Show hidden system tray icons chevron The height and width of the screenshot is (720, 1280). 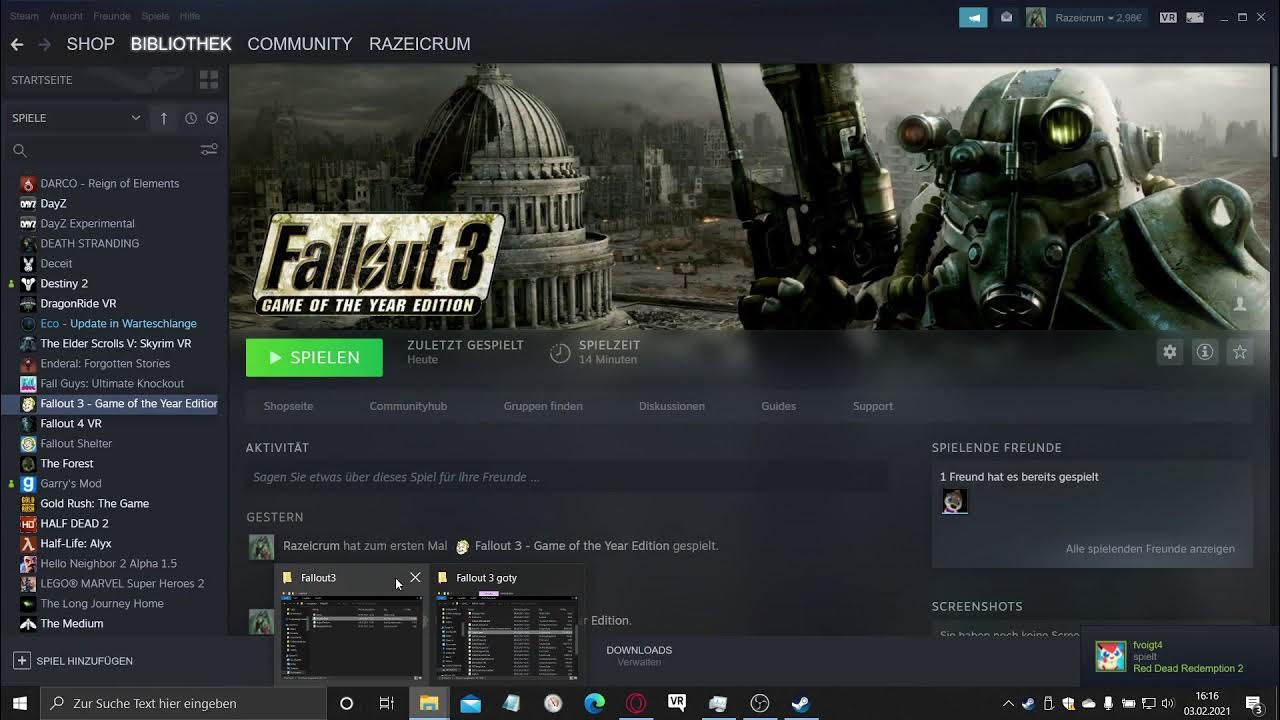click(x=1008, y=703)
